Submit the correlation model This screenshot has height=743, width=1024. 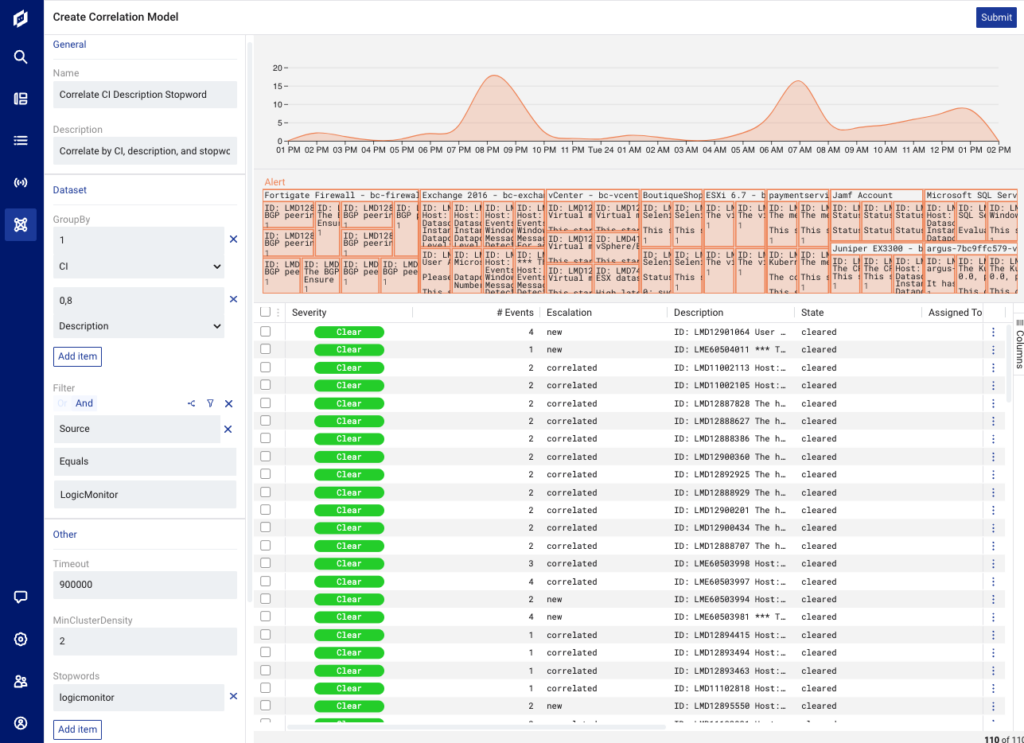996,18
